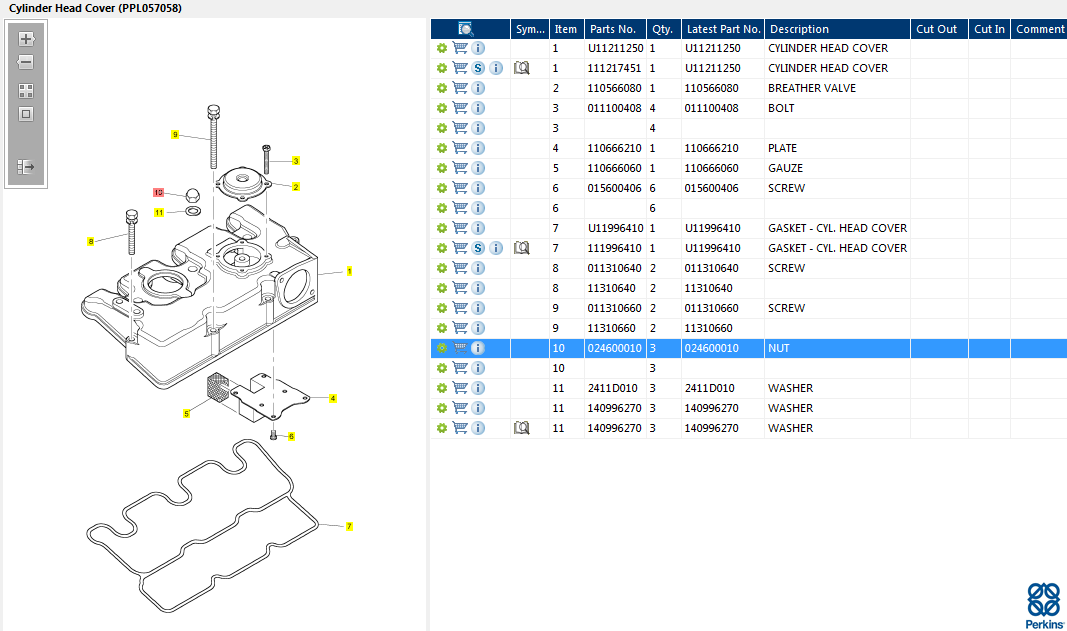The width and height of the screenshot is (1067, 631).
Task: Zoom in on the parts diagram
Action: point(26,39)
